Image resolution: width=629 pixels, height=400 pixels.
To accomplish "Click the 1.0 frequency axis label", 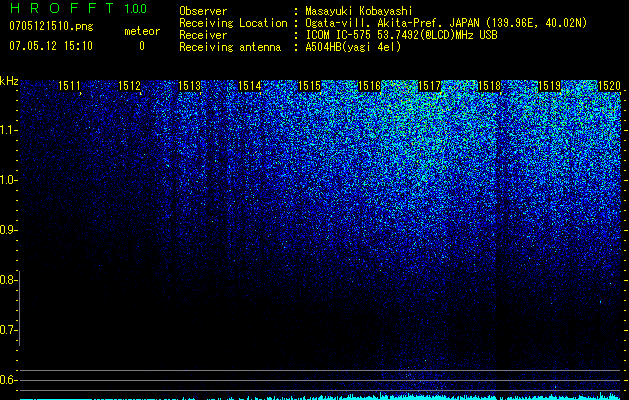I will (x=7, y=180).
